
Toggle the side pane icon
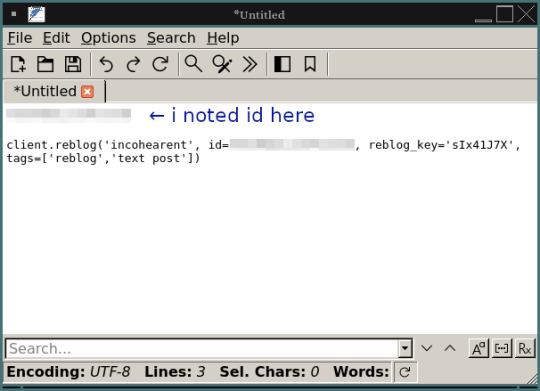coord(282,64)
